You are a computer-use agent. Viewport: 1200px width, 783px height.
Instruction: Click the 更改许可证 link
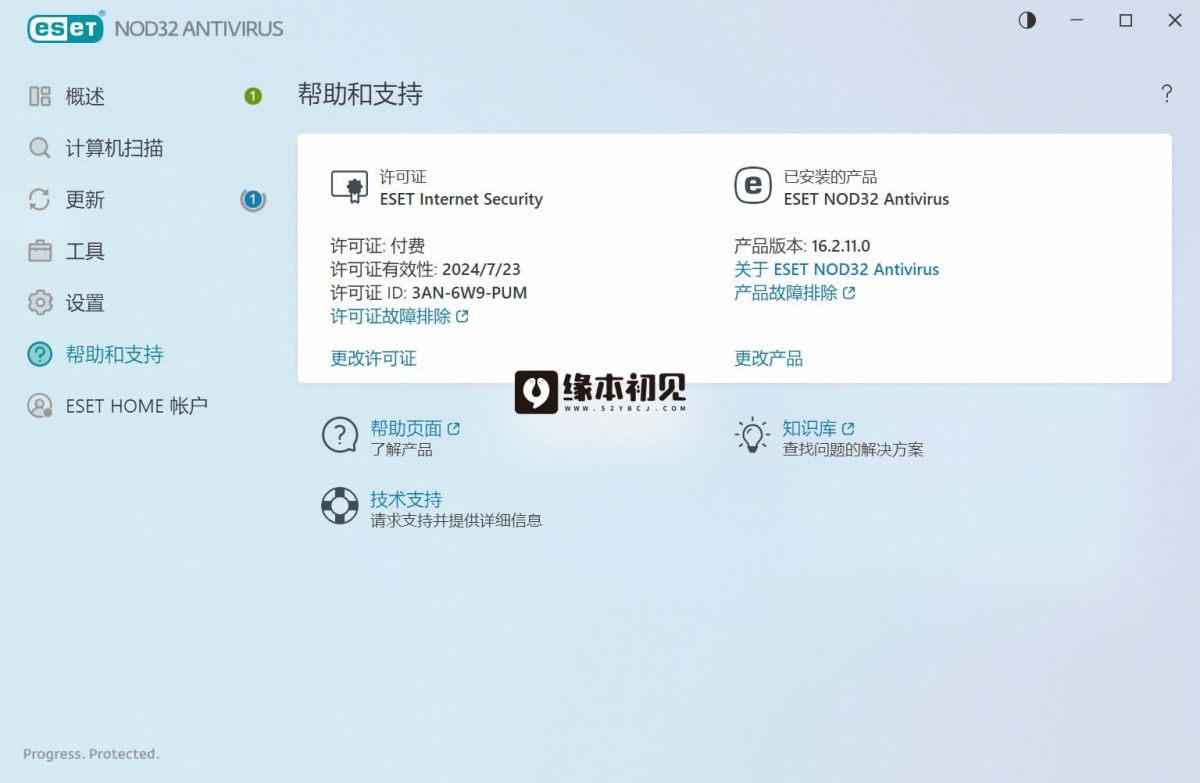374,358
